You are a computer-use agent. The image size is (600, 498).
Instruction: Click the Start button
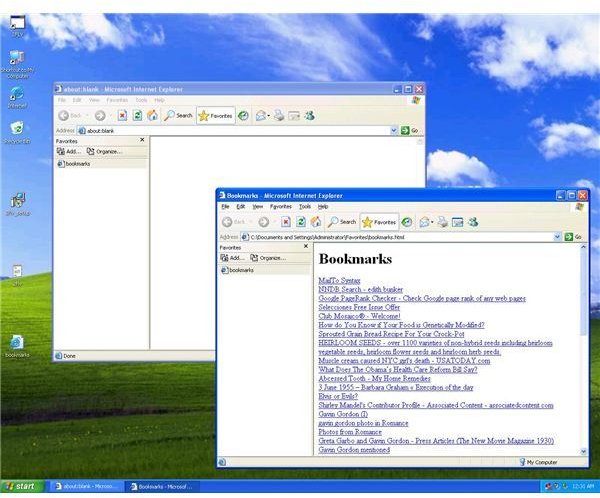pos(21,486)
